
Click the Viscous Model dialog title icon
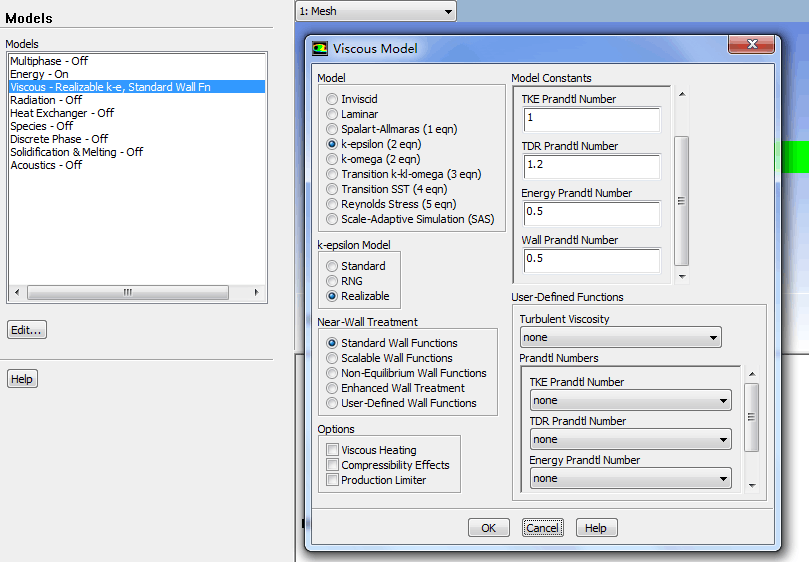pyautogui.click(x=320, y=48)
